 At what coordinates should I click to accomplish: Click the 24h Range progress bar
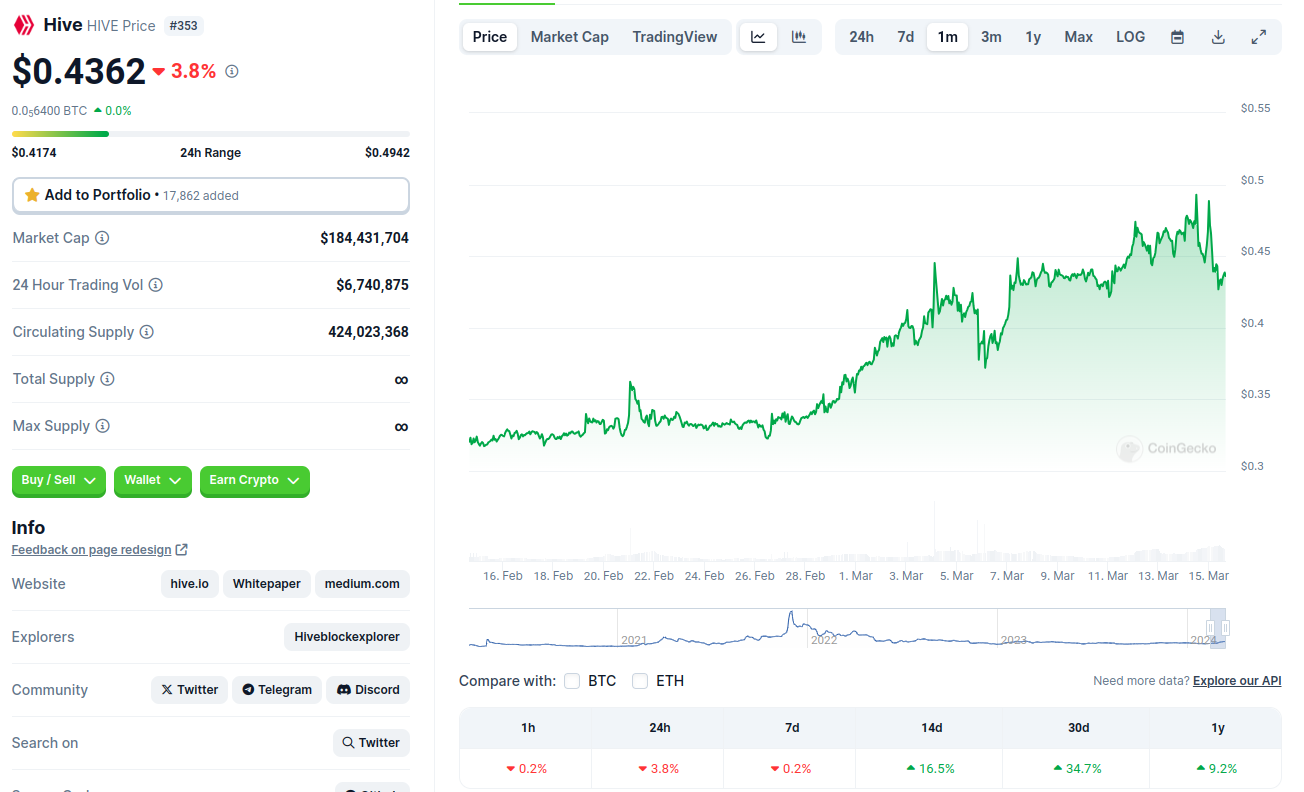pyautogui.click(x=211, y=134)
